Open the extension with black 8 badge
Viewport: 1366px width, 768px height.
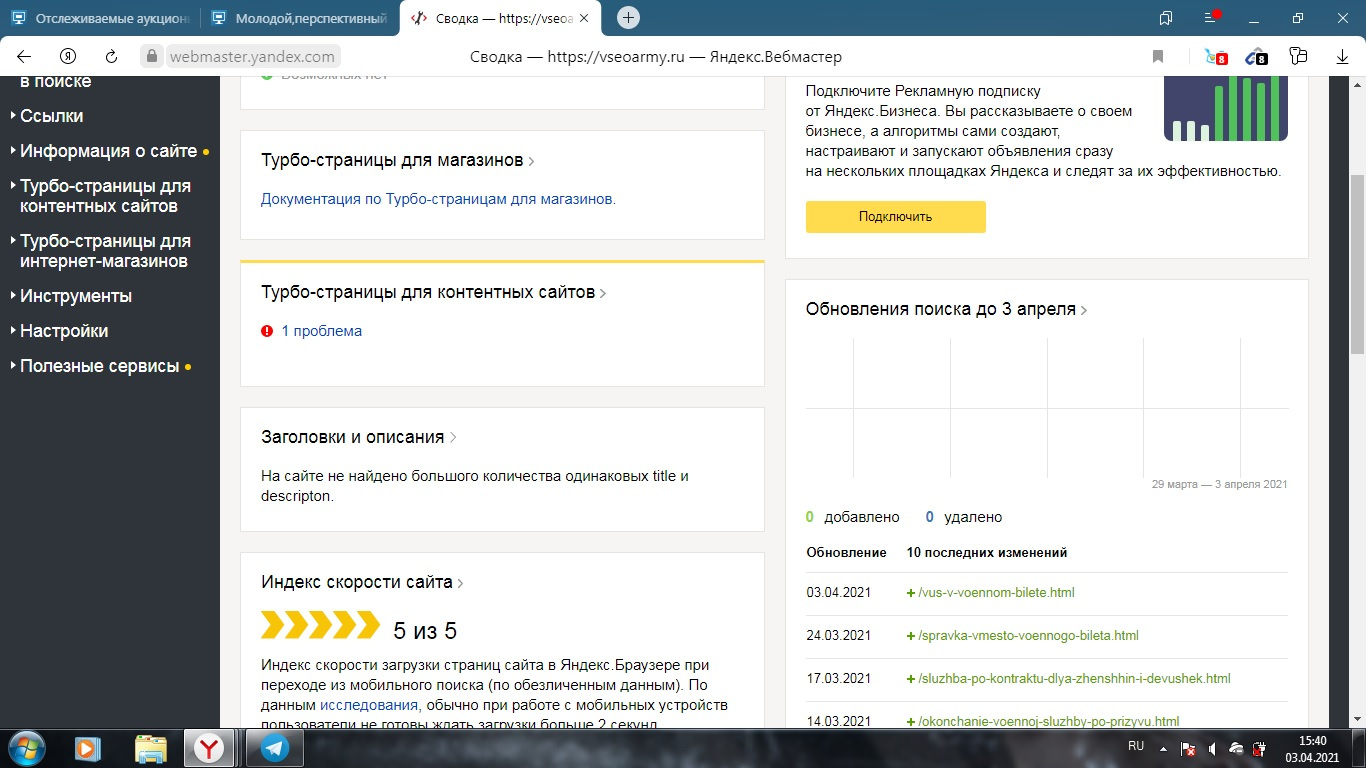pyautogui.click(x=1257, y=57)
